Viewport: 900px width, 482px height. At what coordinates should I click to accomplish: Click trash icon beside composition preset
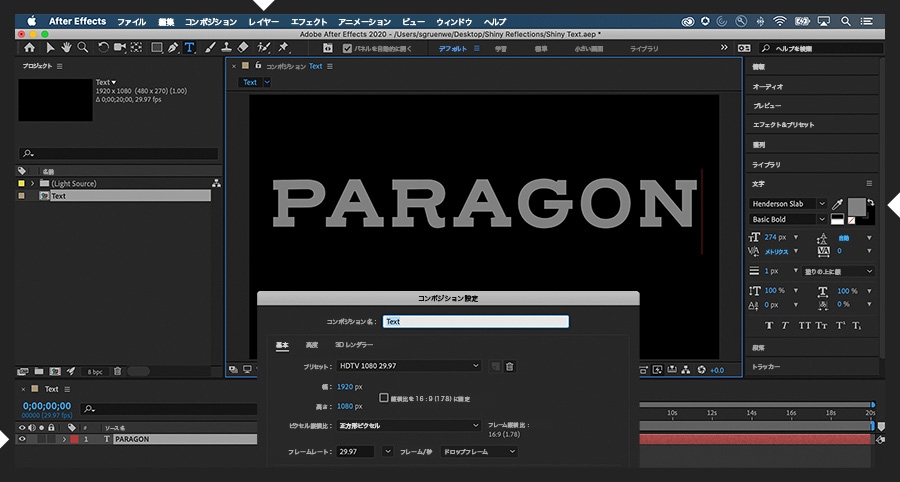tap(509, 366)
